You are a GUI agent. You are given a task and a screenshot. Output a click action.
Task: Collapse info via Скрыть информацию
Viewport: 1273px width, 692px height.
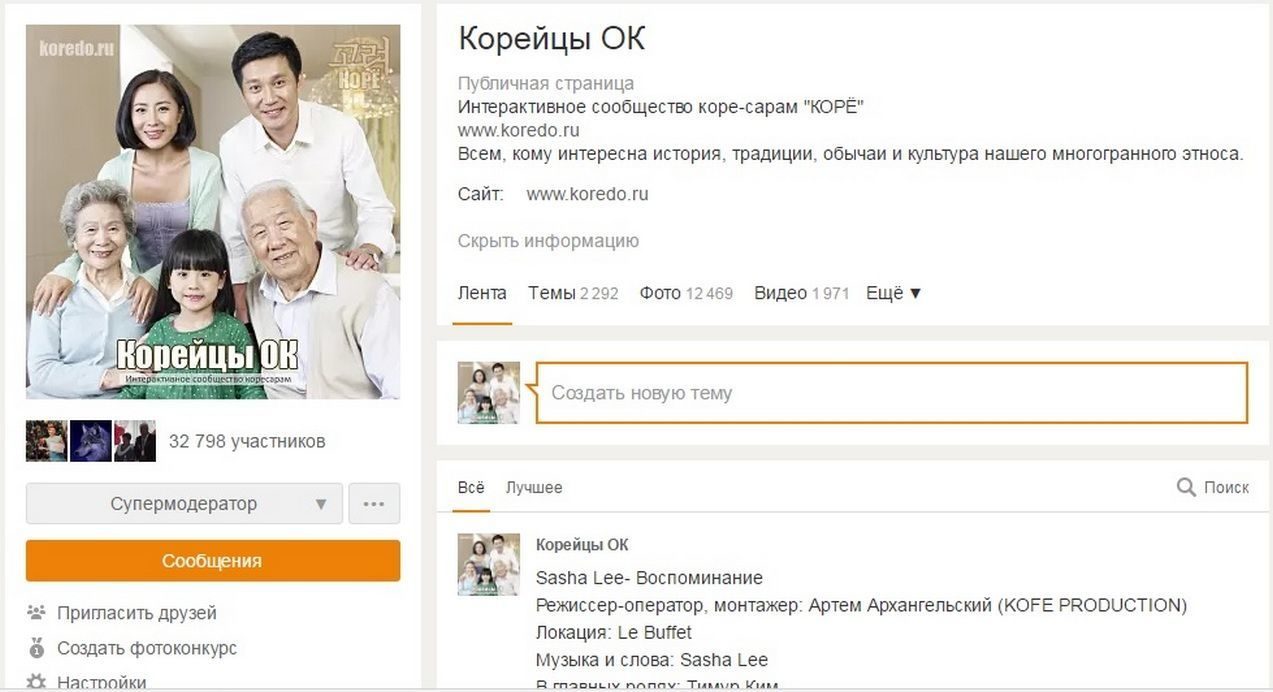pyautogui.click(x=548, y=241)
